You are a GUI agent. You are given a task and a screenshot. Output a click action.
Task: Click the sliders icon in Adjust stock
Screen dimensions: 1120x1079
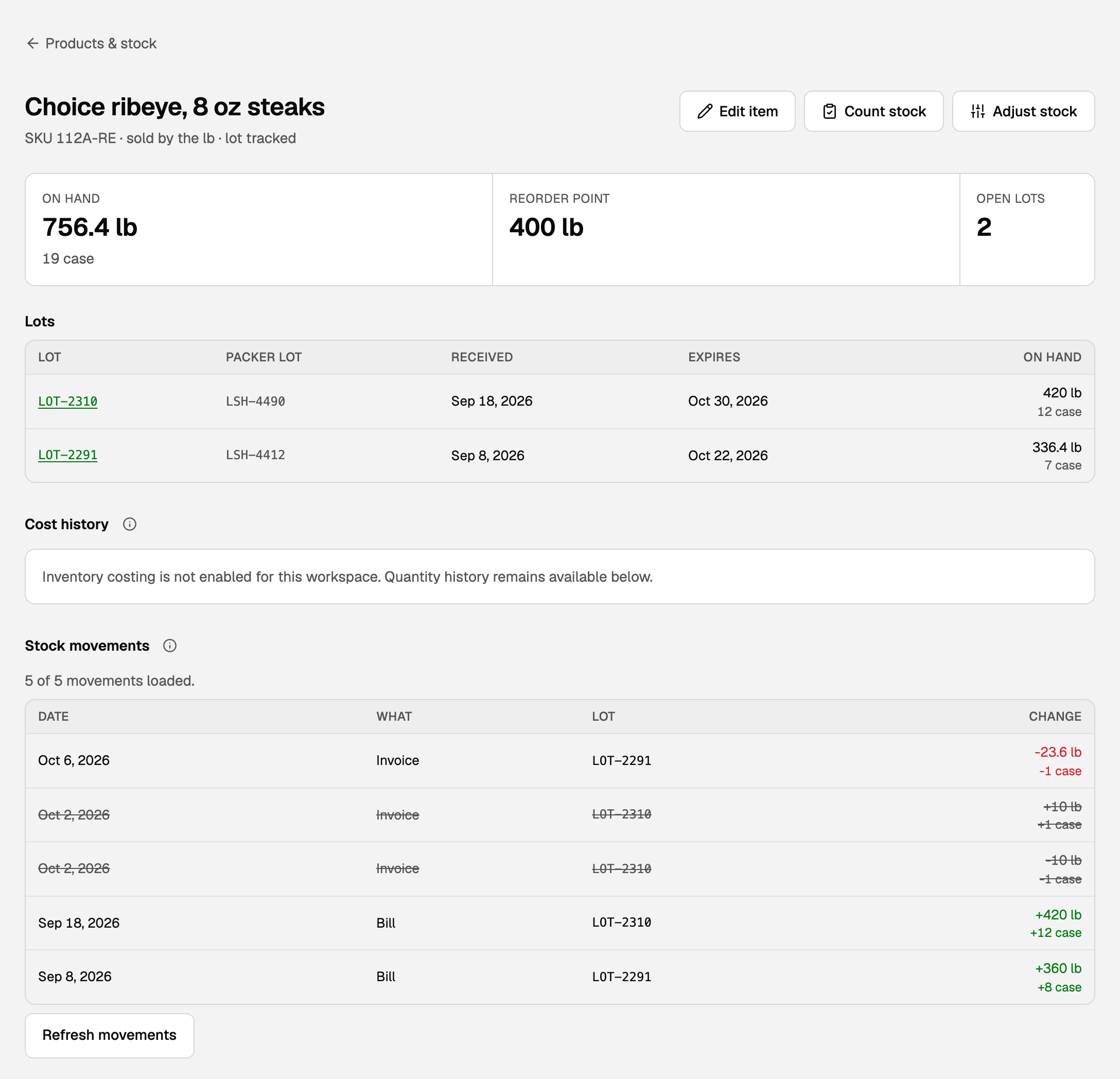pos(978,111)
